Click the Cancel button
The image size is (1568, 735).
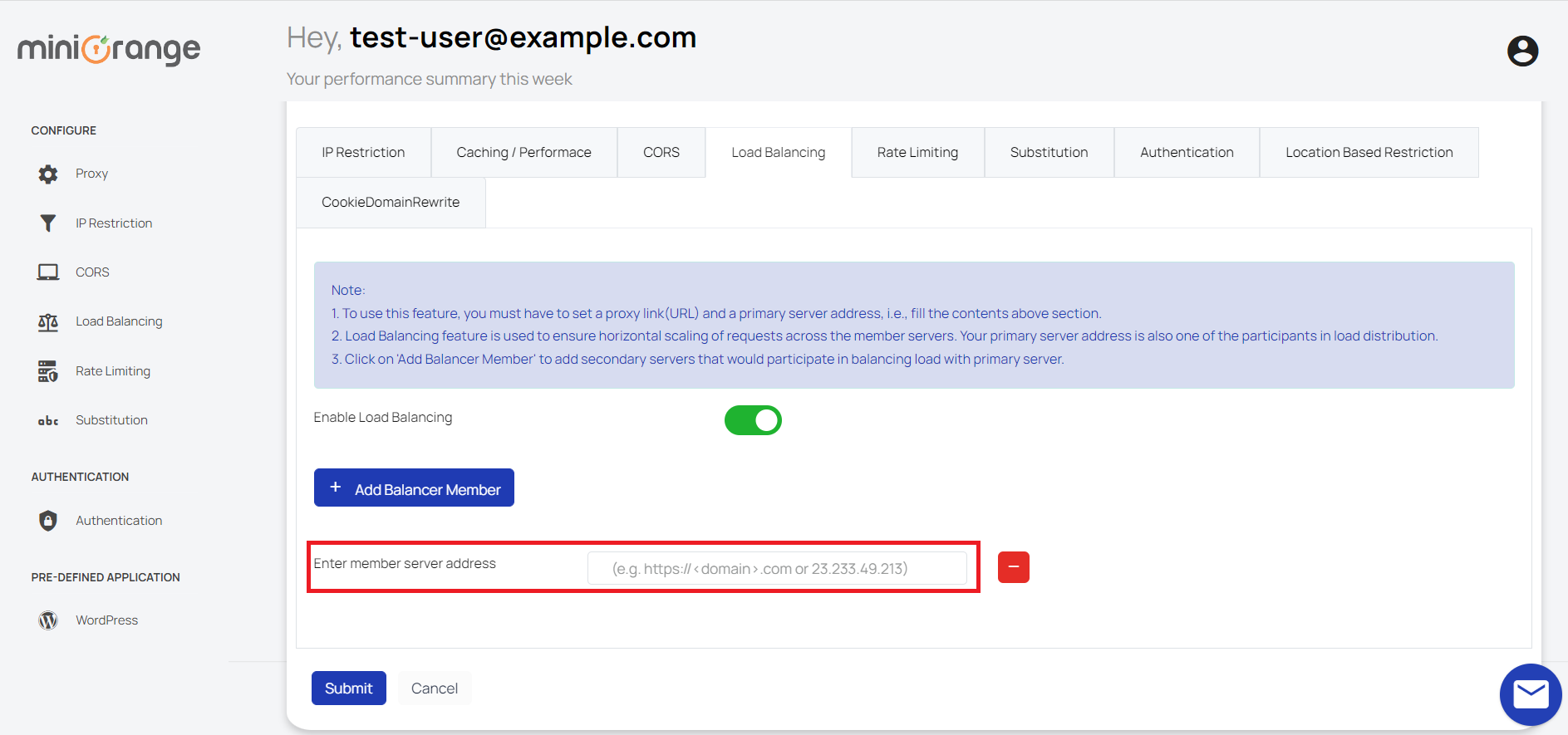click(x=435, y=688)
